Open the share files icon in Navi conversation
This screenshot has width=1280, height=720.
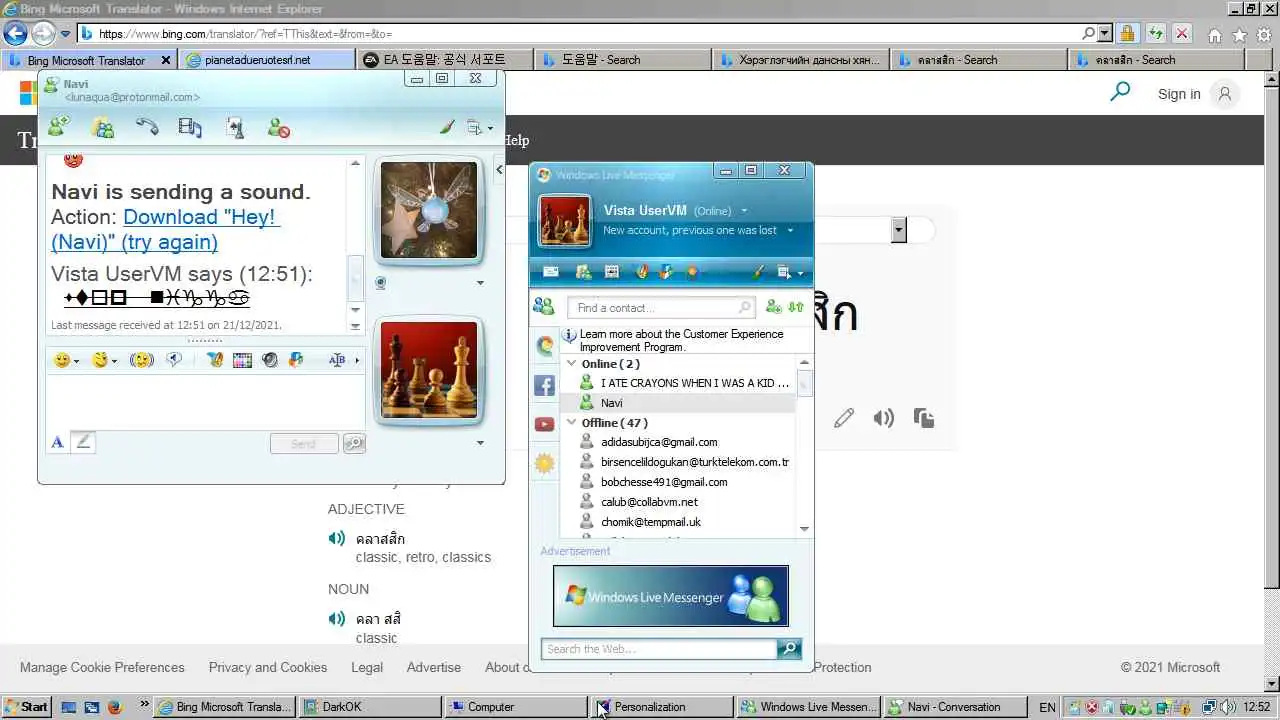coord(102,127)
